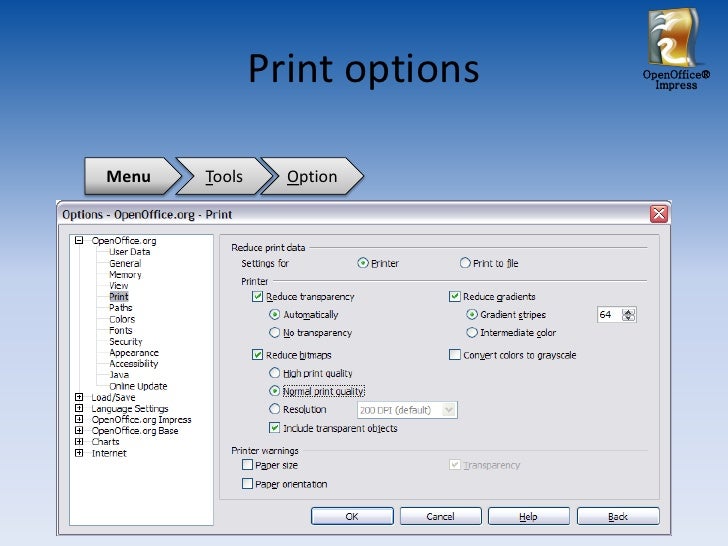Open Help for print options

click(x=528, y=516)
